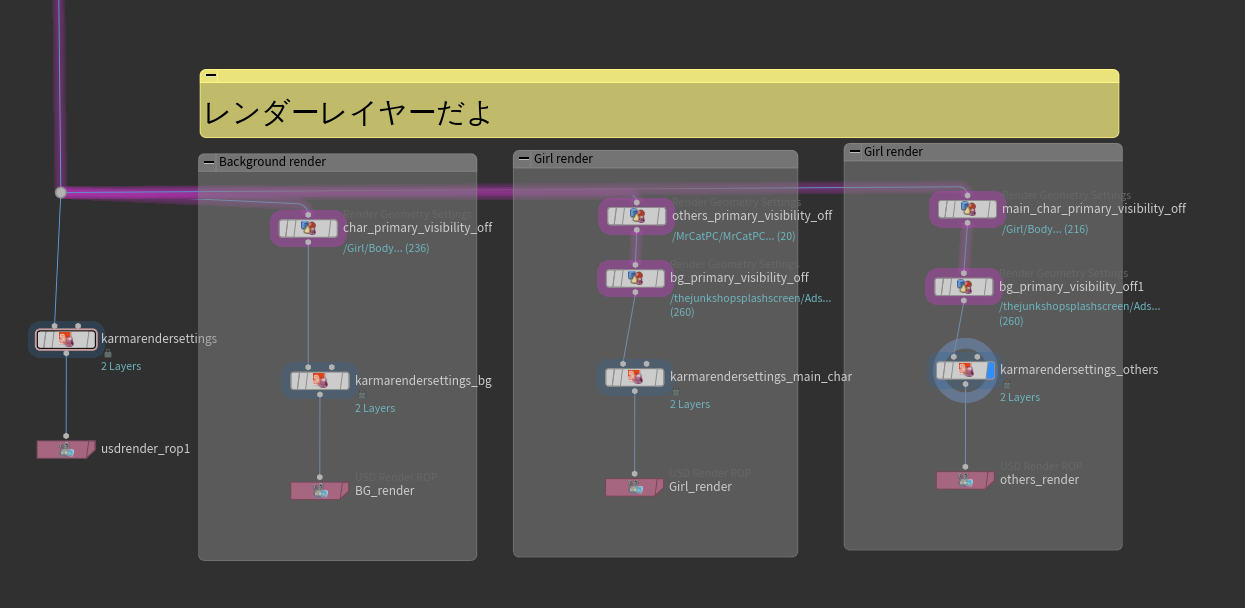
Task: Select the karmarendersettings node icon
Action: point(66,340)
